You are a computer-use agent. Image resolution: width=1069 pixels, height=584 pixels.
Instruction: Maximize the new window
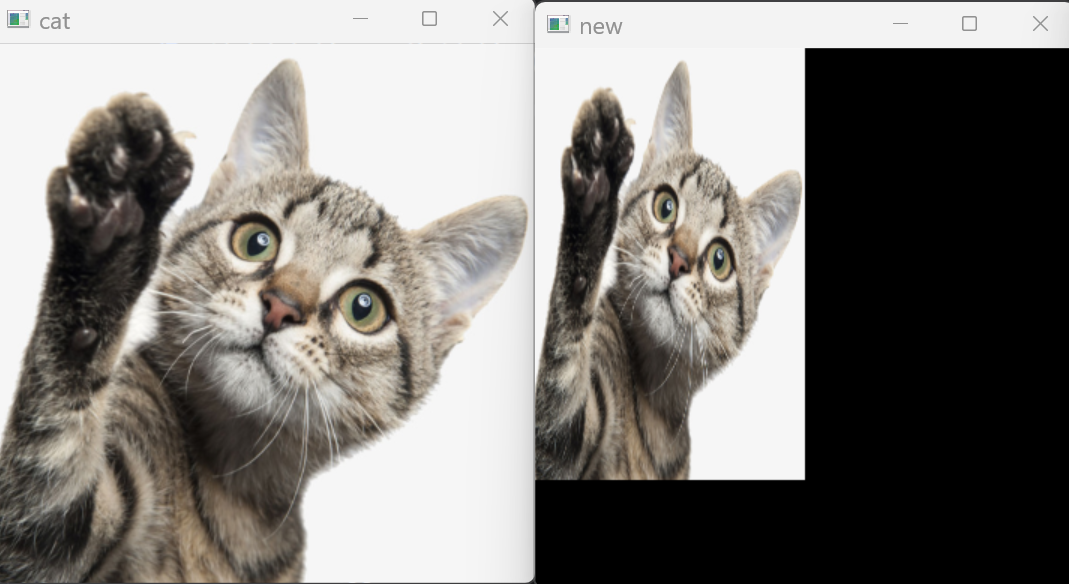[x=969, y=24]
